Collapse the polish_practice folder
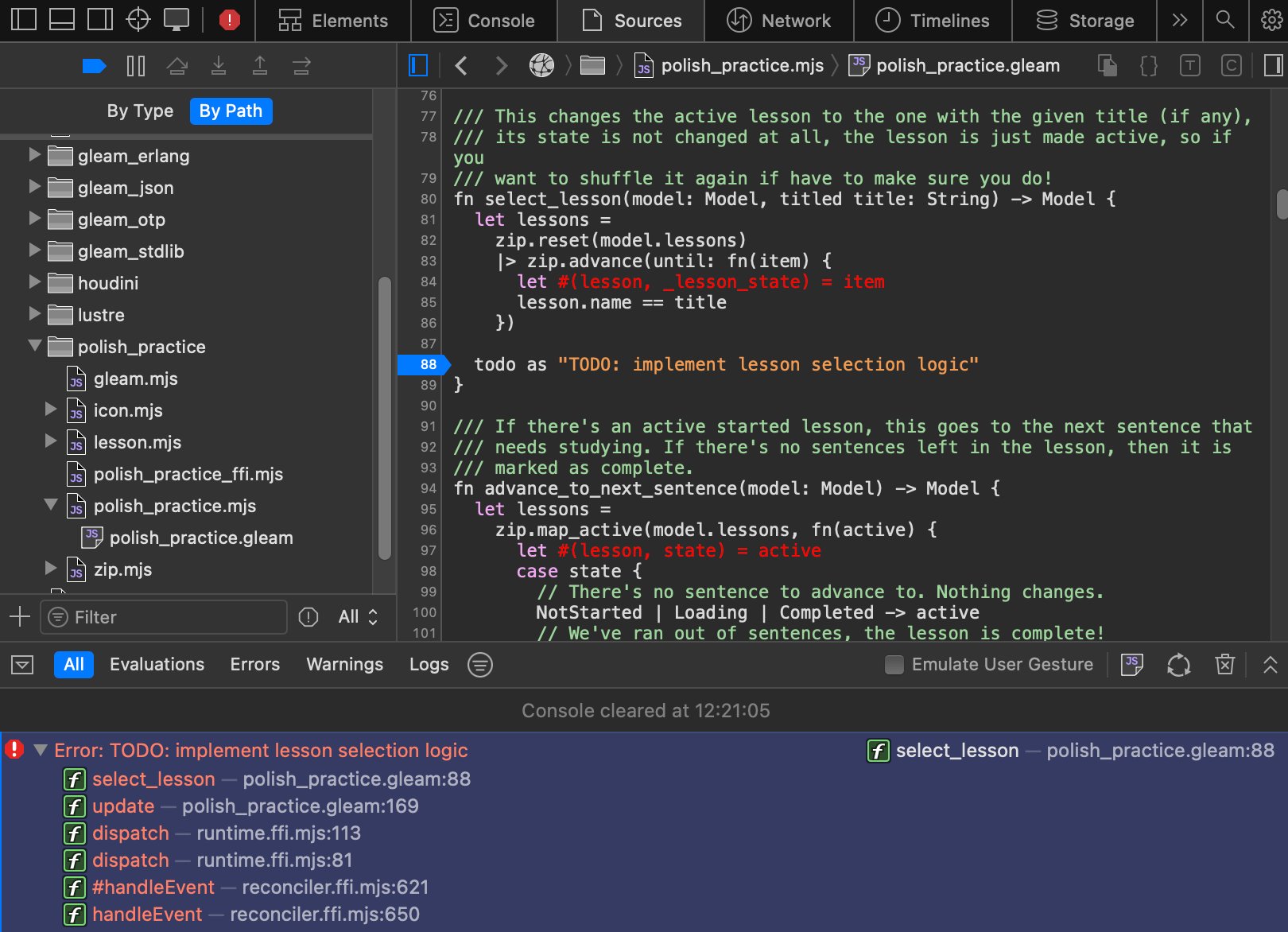The height and width of the screenshot is (932, 1288). click(x=33, y=346)
